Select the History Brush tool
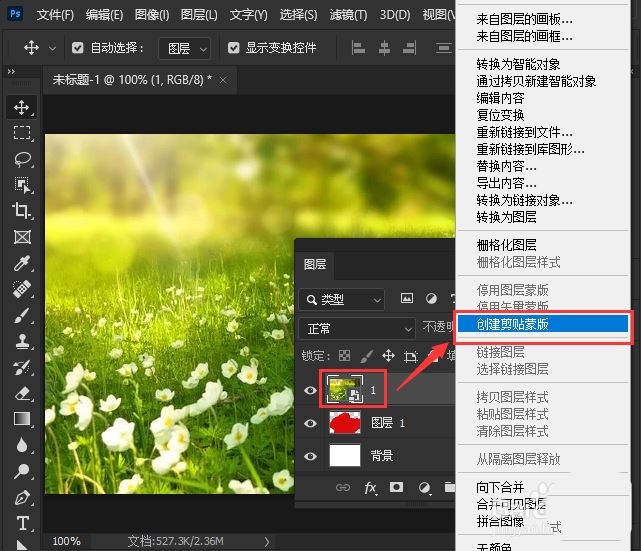Viewport: 641px width, 551px height. click(22, 367)
